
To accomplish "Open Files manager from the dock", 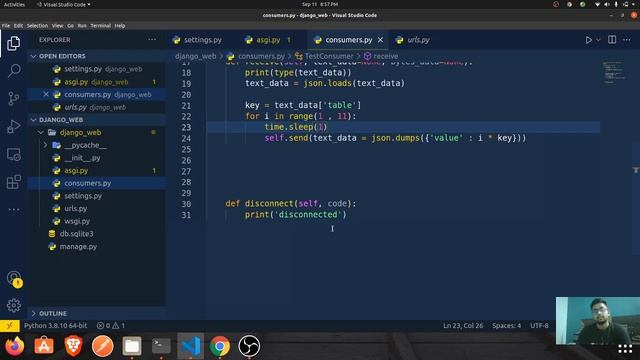I will [132, 346].
